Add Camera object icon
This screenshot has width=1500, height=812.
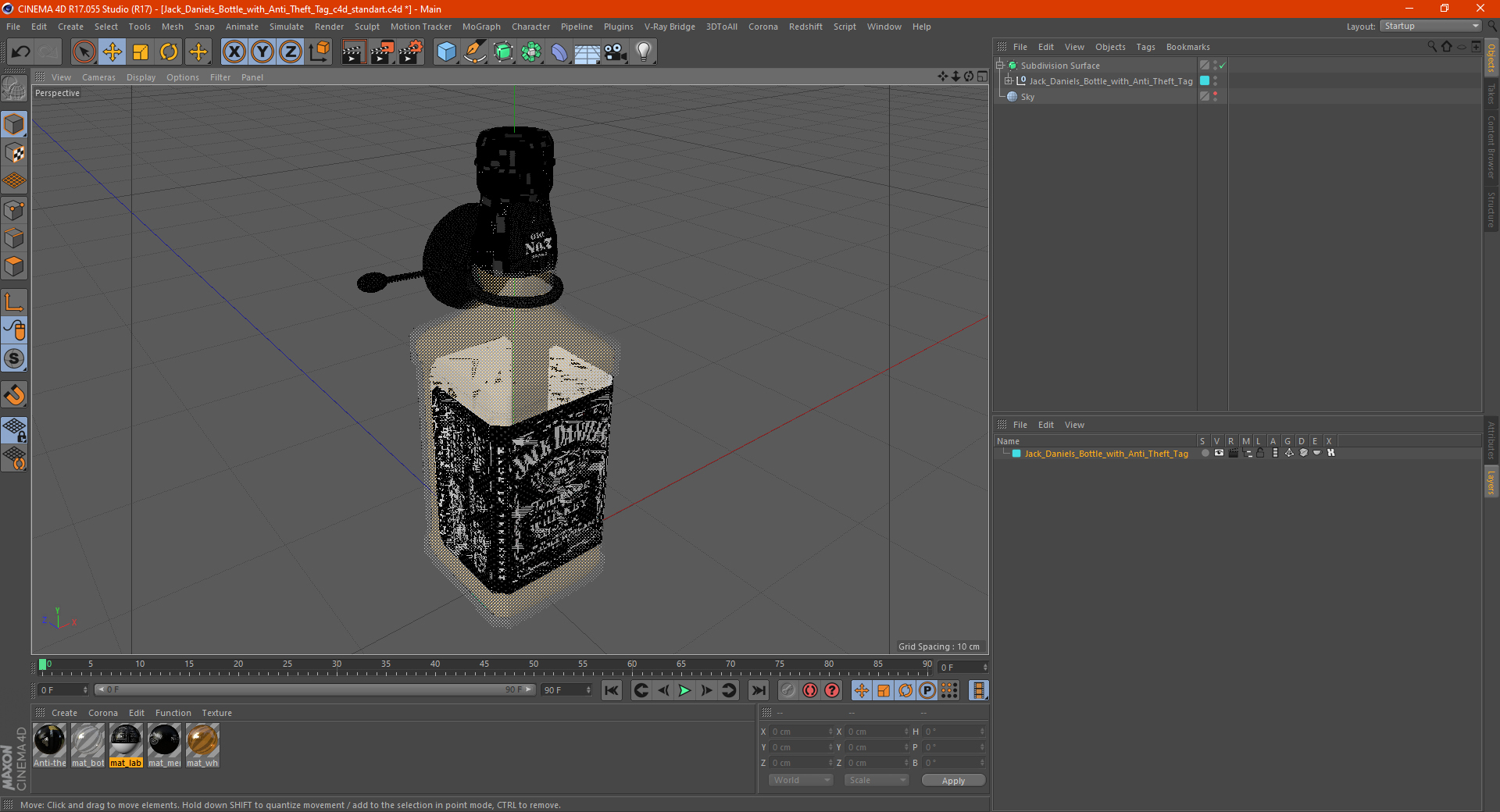[x=616, y=52]
